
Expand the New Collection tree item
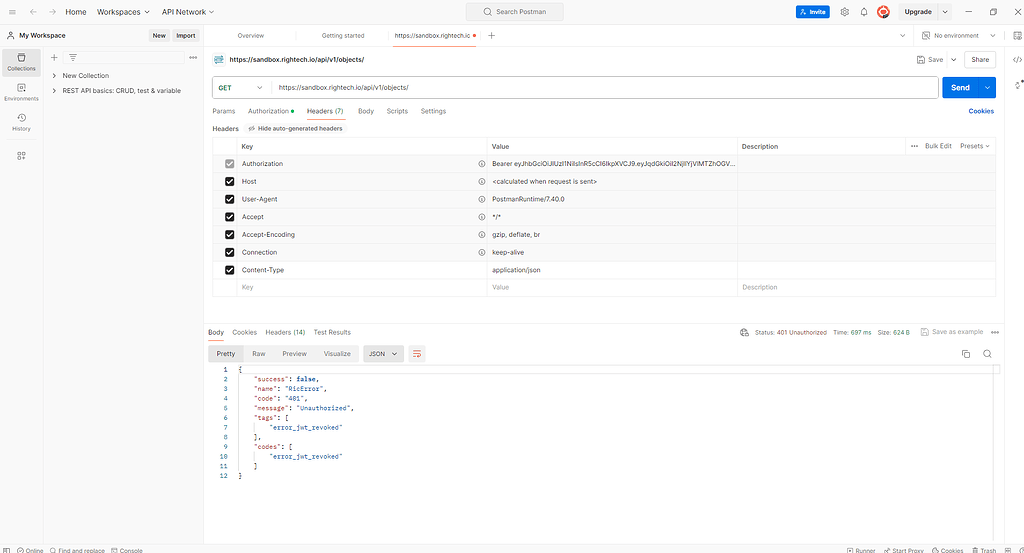54,76
